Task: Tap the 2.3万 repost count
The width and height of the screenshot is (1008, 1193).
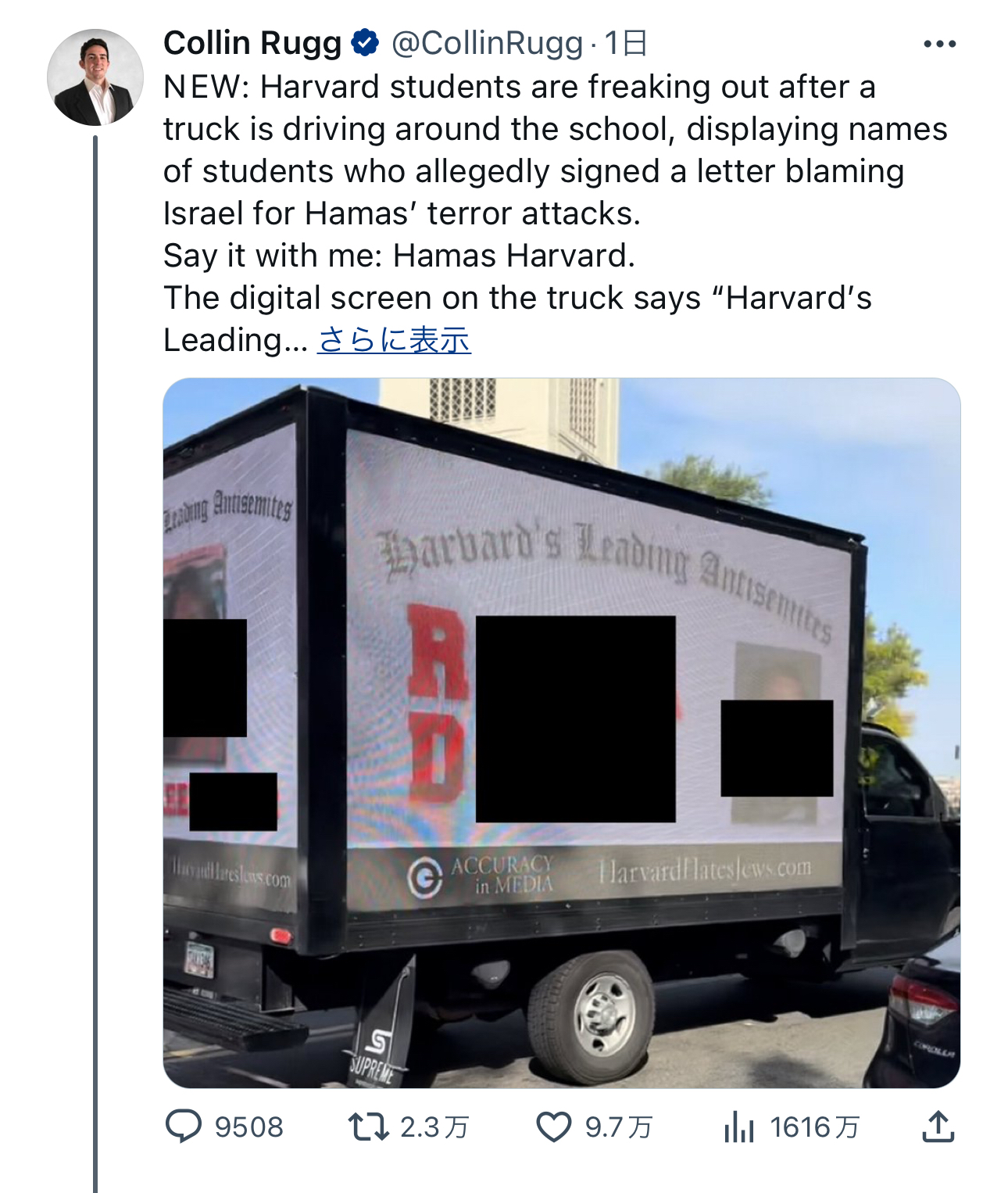Action: tap(434, 1127)
